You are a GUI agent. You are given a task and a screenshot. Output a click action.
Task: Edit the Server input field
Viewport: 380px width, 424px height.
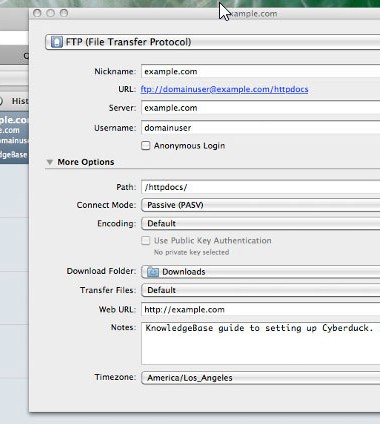pyautogui.click(x=261, y=108)
